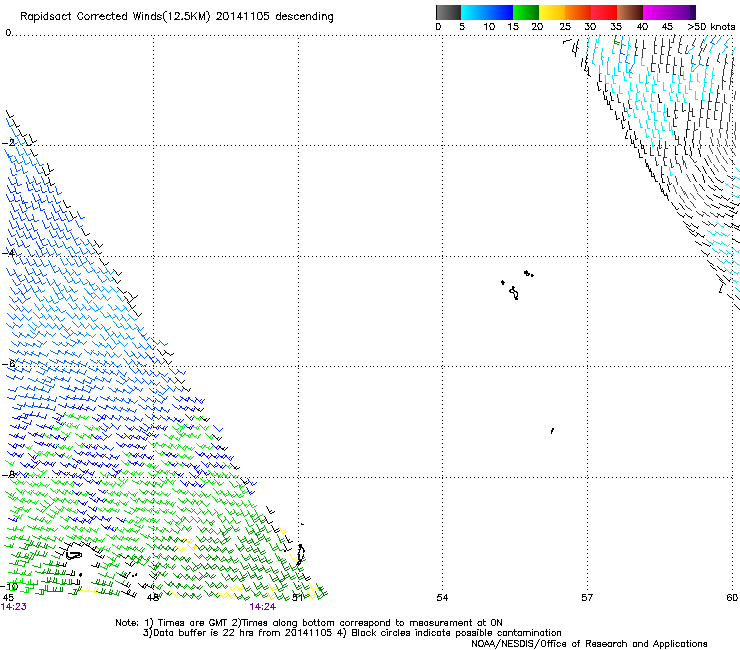Image resolution: width=740 pixels, height=650 pixels.
Task: Click the '25' label under the color scale
Action: tap(565, 27)
